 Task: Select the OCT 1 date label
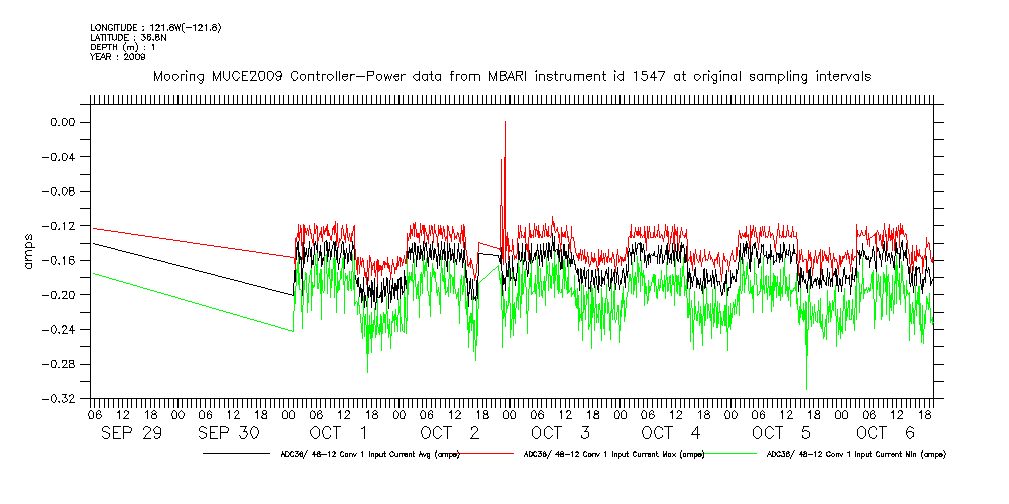(338, 433)
